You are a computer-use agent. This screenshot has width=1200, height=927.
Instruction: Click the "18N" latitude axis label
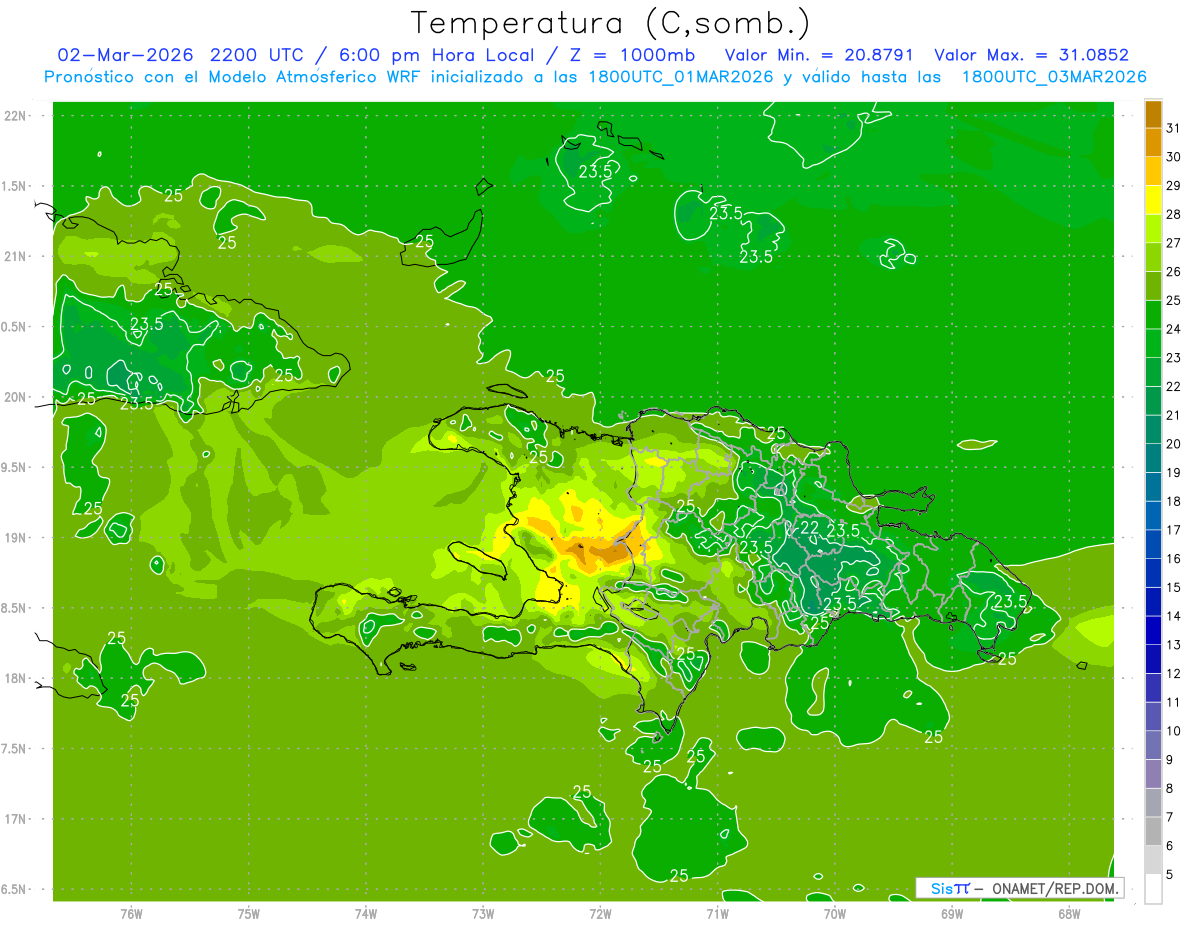(x=15, y=678)
